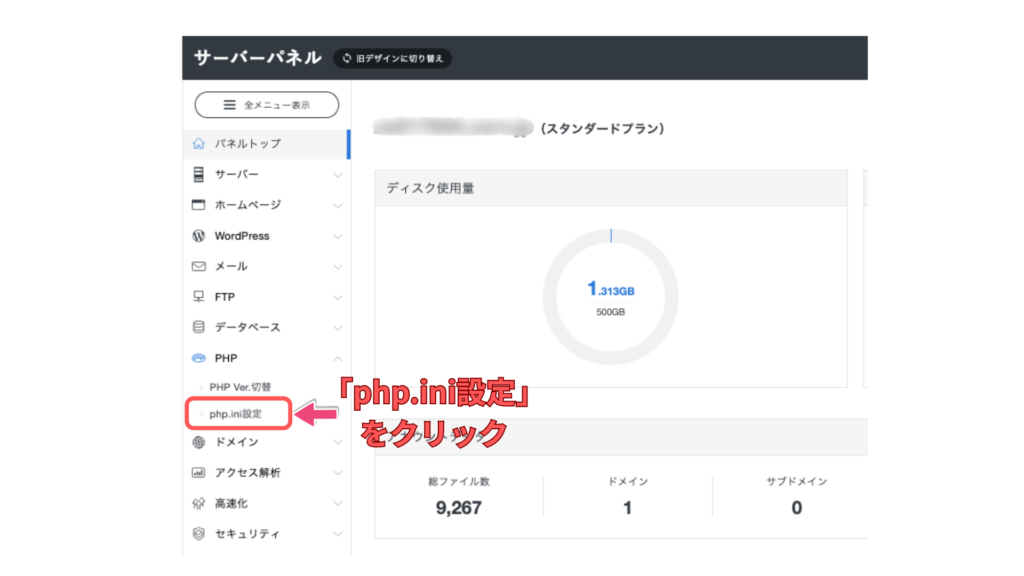The image size is (1024, 576).
Task: Click the home icon beside パネルトップ
Action: pos(198,144)
